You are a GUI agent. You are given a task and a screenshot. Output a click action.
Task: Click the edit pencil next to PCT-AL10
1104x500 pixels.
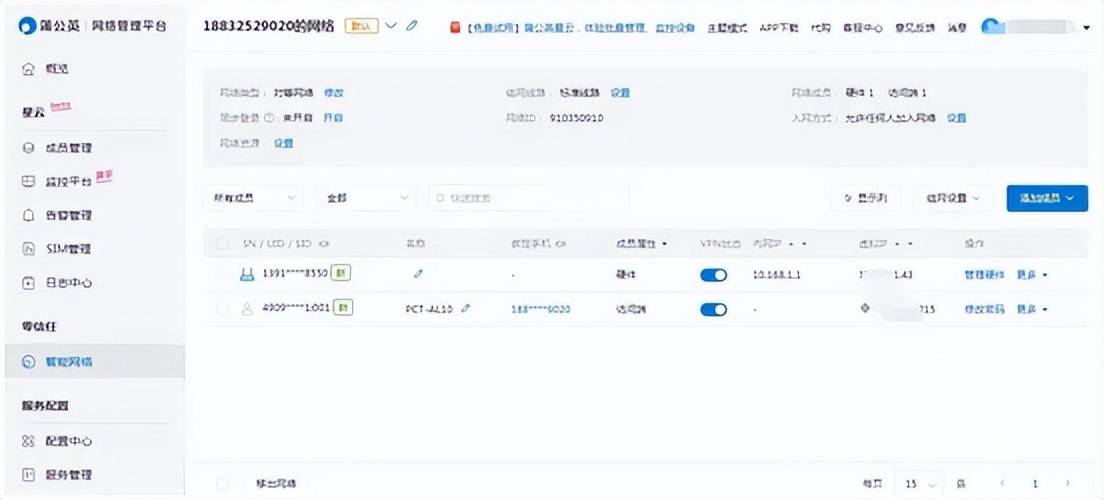tap(465, 309)
